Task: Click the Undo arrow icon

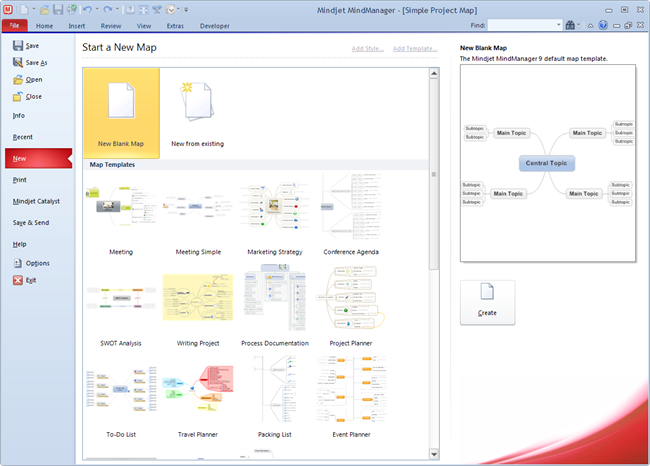Action: (x=87, y=9)
